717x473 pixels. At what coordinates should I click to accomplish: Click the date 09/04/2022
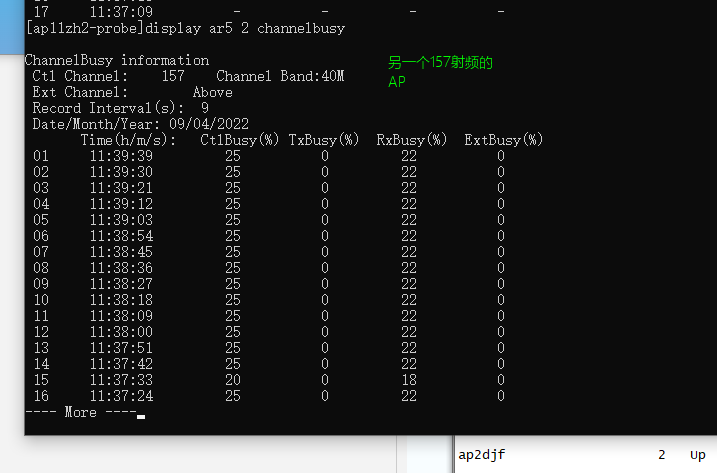(x=209, y=124)
